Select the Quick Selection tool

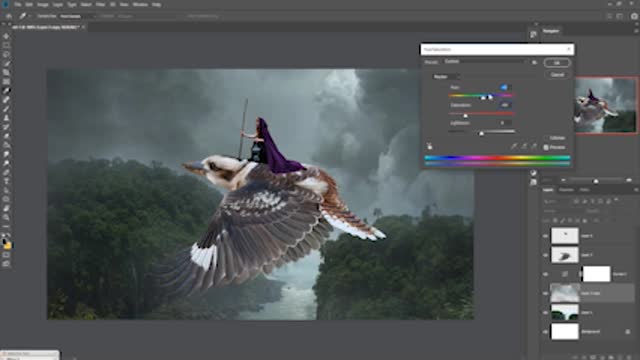tap(6, 64)
